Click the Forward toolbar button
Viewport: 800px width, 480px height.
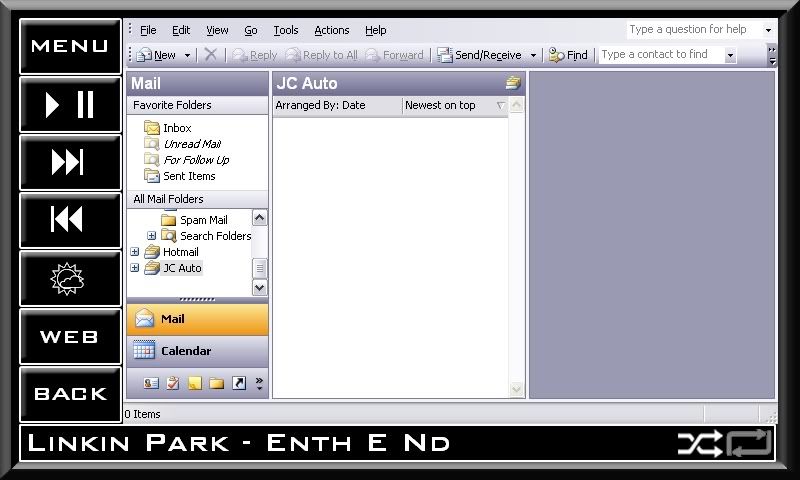click(x=394, y=55)
